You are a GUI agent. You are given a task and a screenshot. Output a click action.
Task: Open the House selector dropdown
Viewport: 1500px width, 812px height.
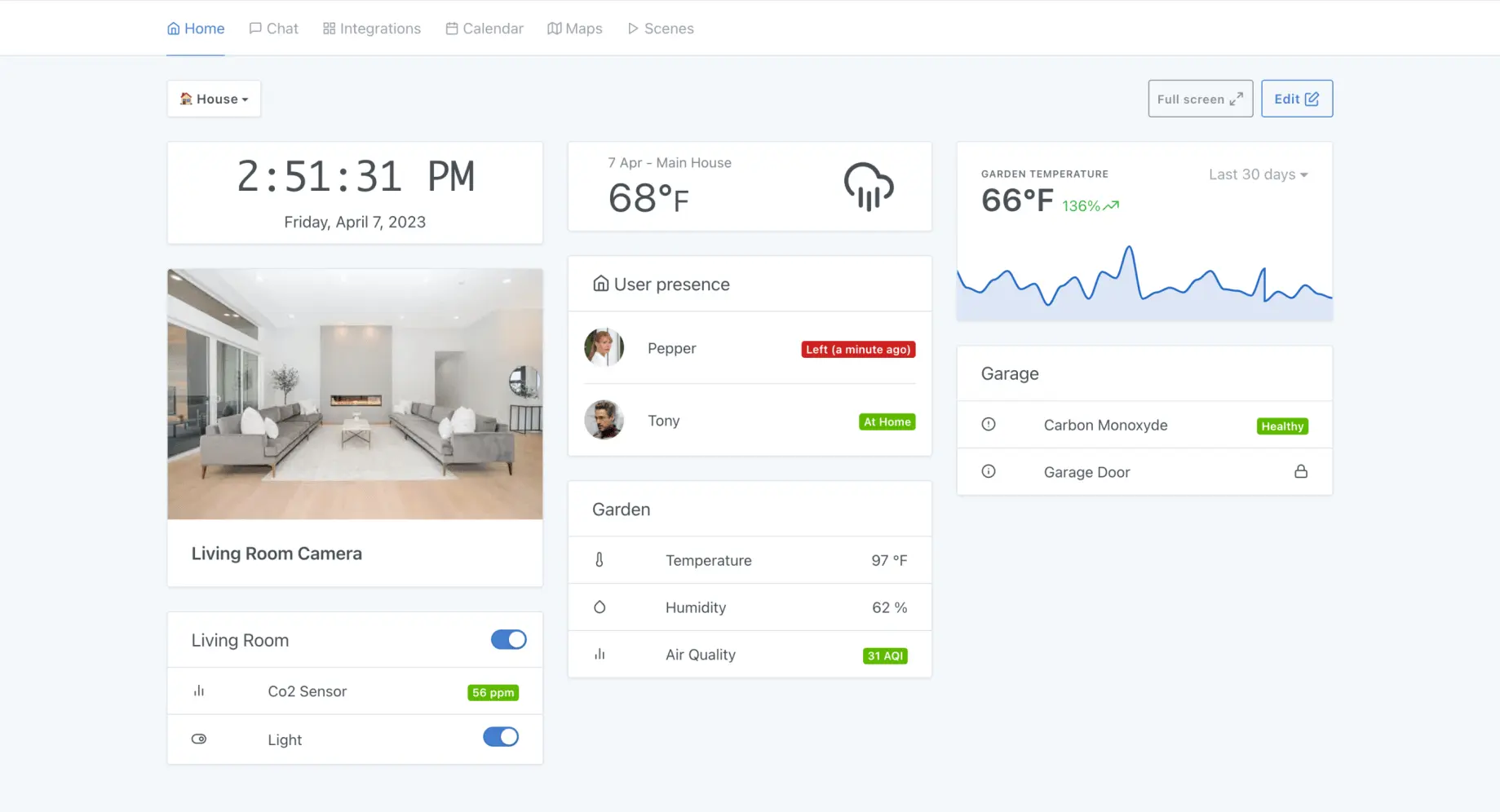click(x=214, y=99)
